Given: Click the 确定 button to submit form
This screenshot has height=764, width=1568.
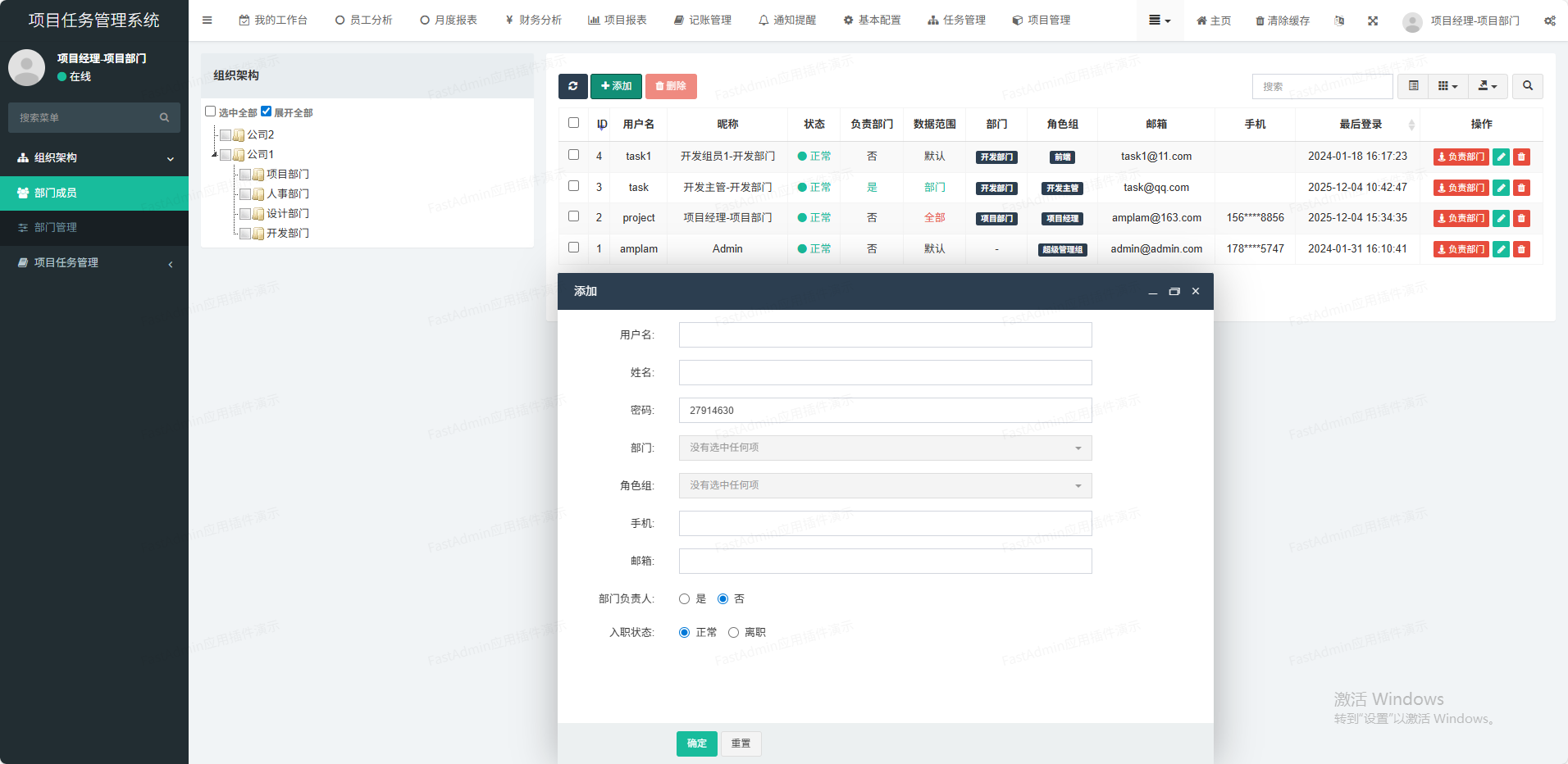Looking at the screenshot, I should (x=696, y=744).
